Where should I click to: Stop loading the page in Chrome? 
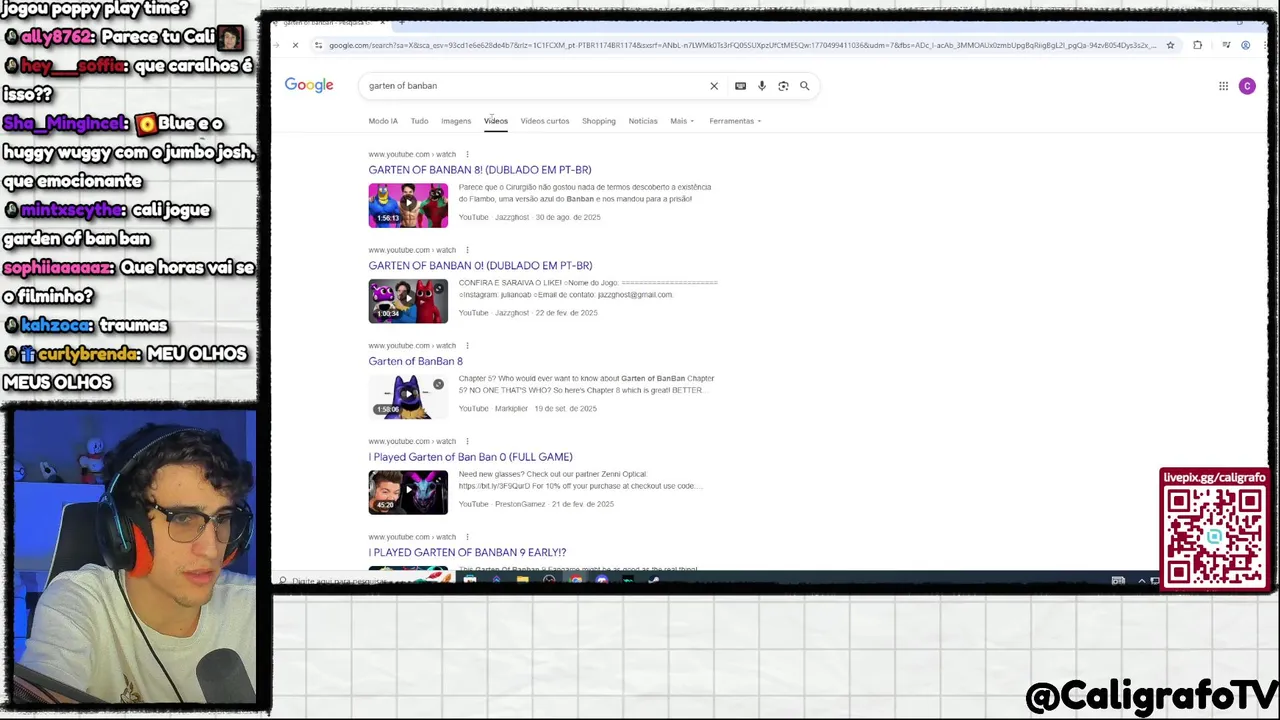[x=295, y=45]
